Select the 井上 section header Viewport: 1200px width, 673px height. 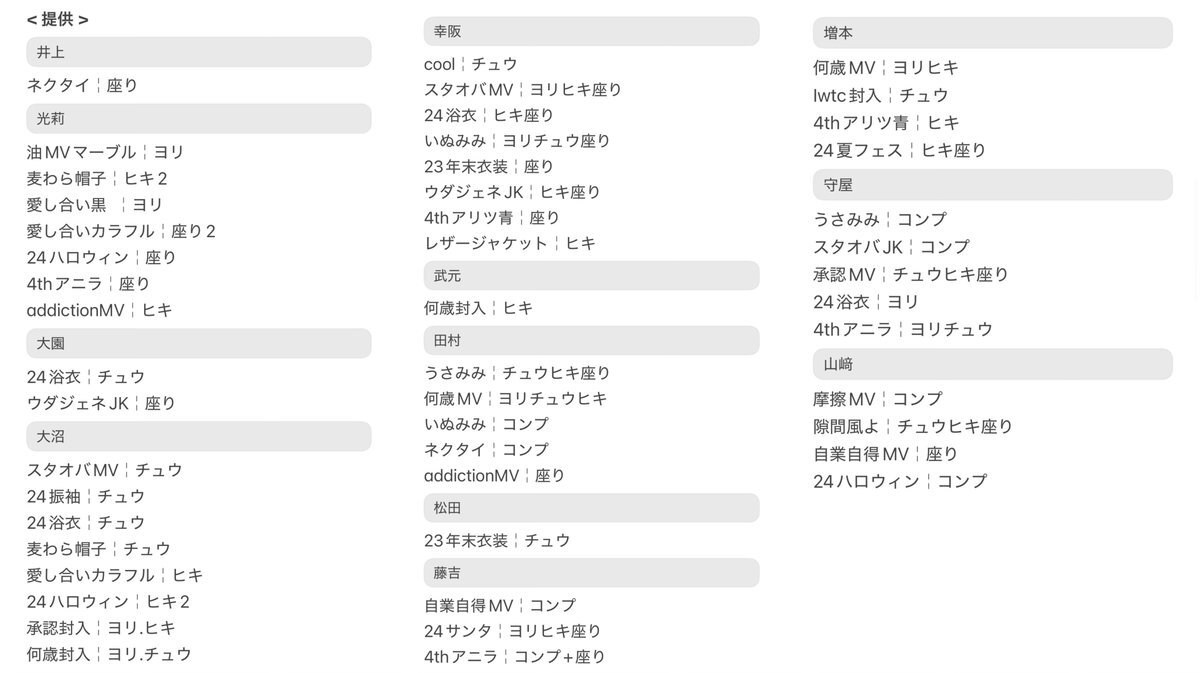[x=199, y=52]
